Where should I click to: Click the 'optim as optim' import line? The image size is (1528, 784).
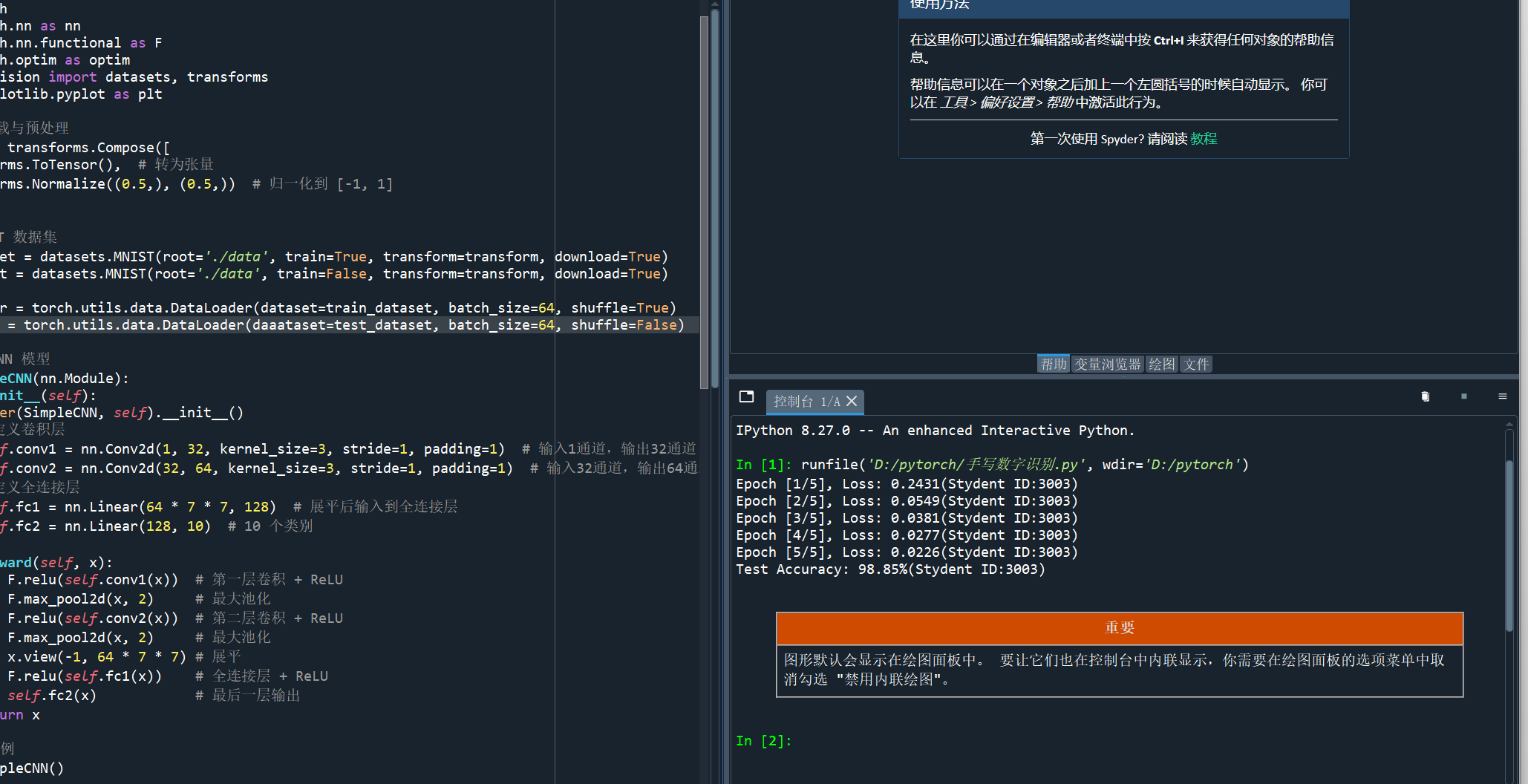pyautogui.click(x=65, y=60)
